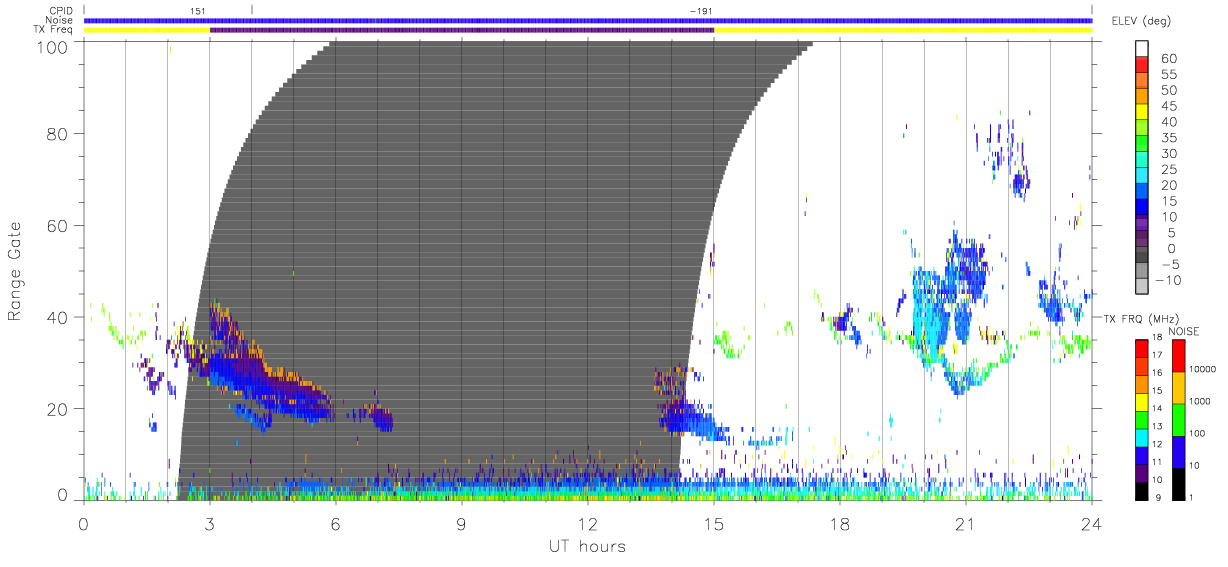The width and height of the screenshot is (1228, 567).
Task: Pick the red ELEV swatch between 55 and 60
Action: tap(1142, 66)
